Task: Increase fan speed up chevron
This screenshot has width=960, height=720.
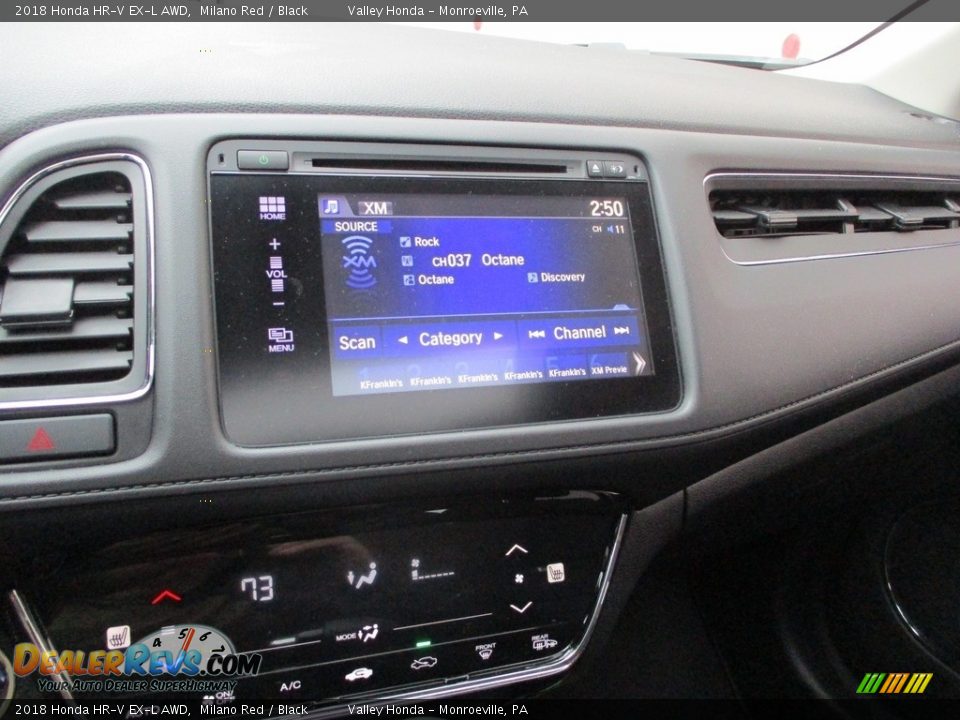Action: pyautogui.click(x=516, y=549)
